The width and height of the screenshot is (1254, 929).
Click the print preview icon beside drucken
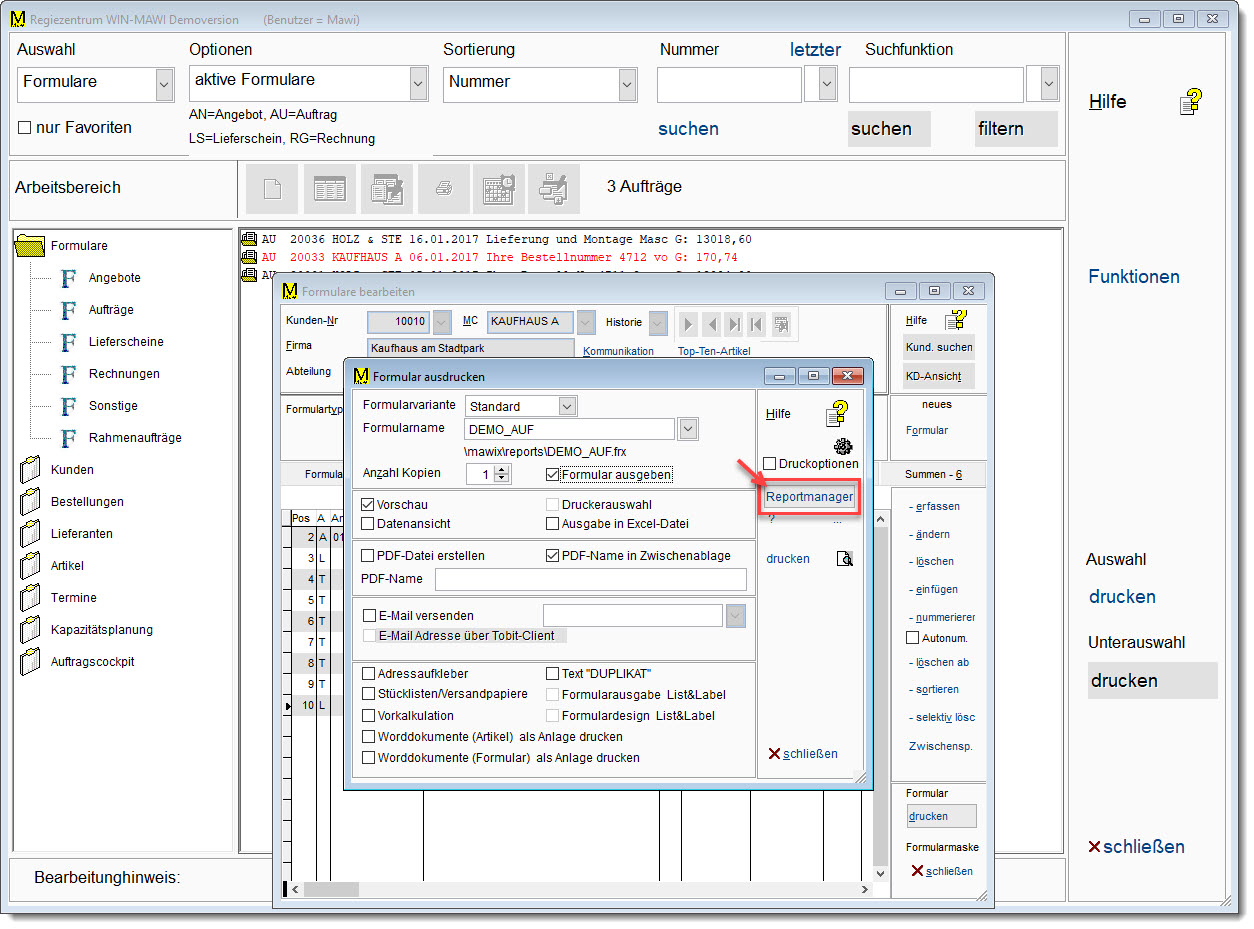pos(844,559)
